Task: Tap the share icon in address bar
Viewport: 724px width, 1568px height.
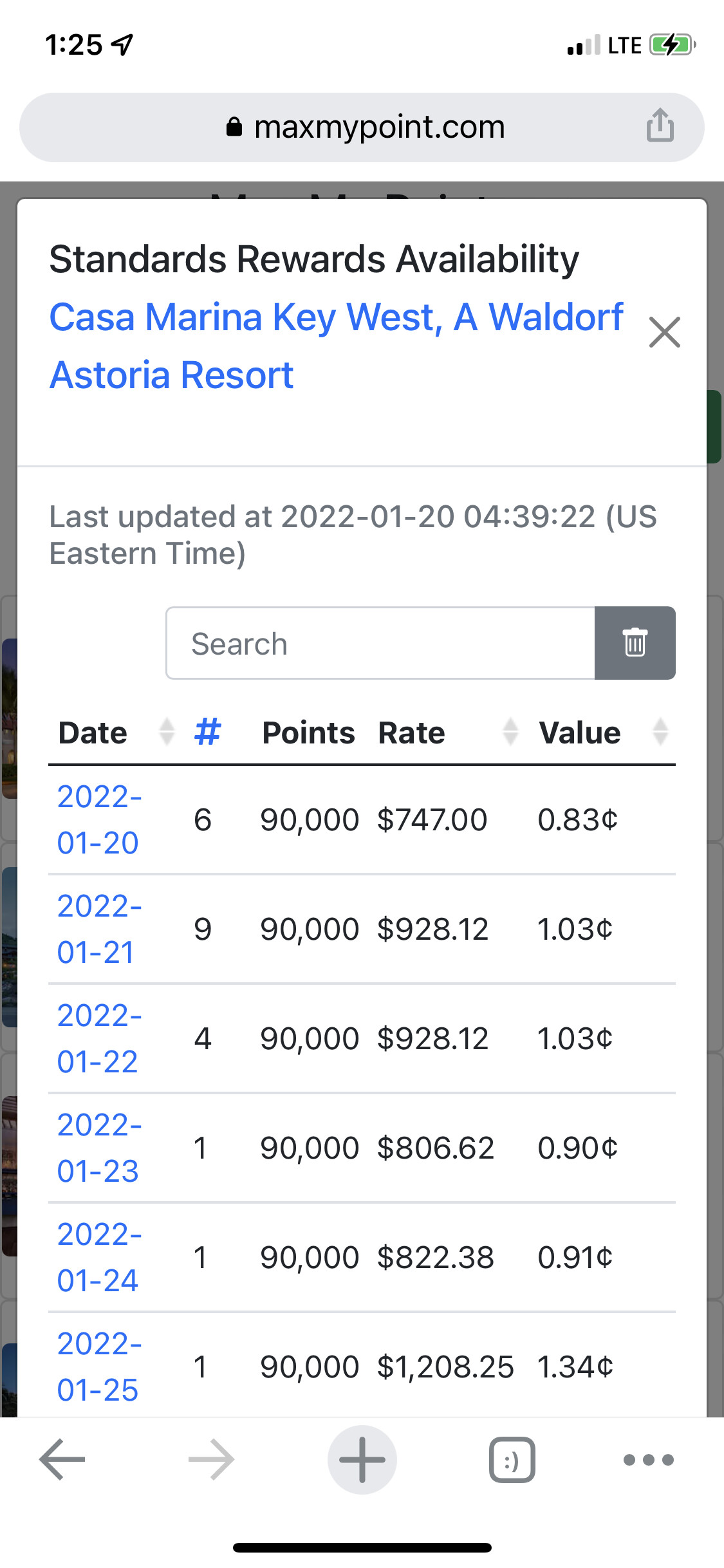Action: pos(660,126)
